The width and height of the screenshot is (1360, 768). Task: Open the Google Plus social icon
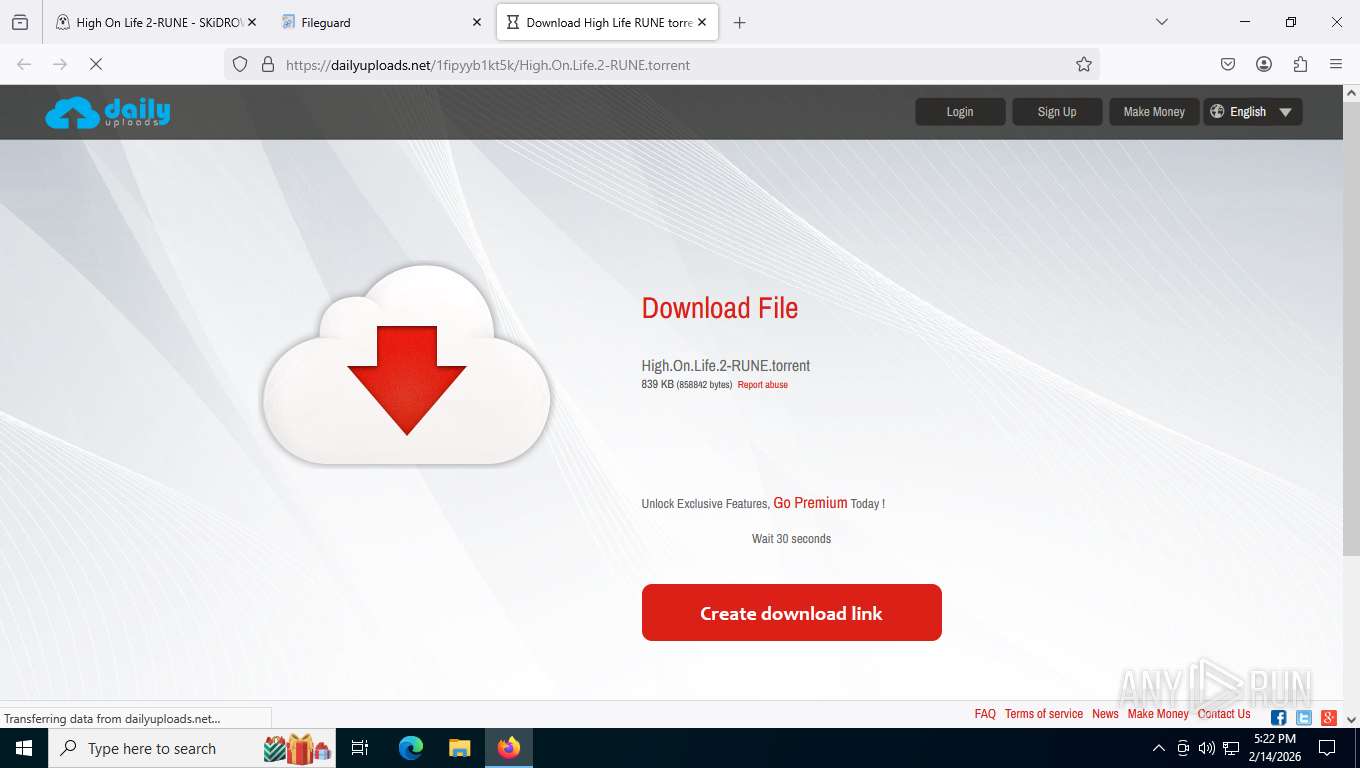coord(1329,717)
